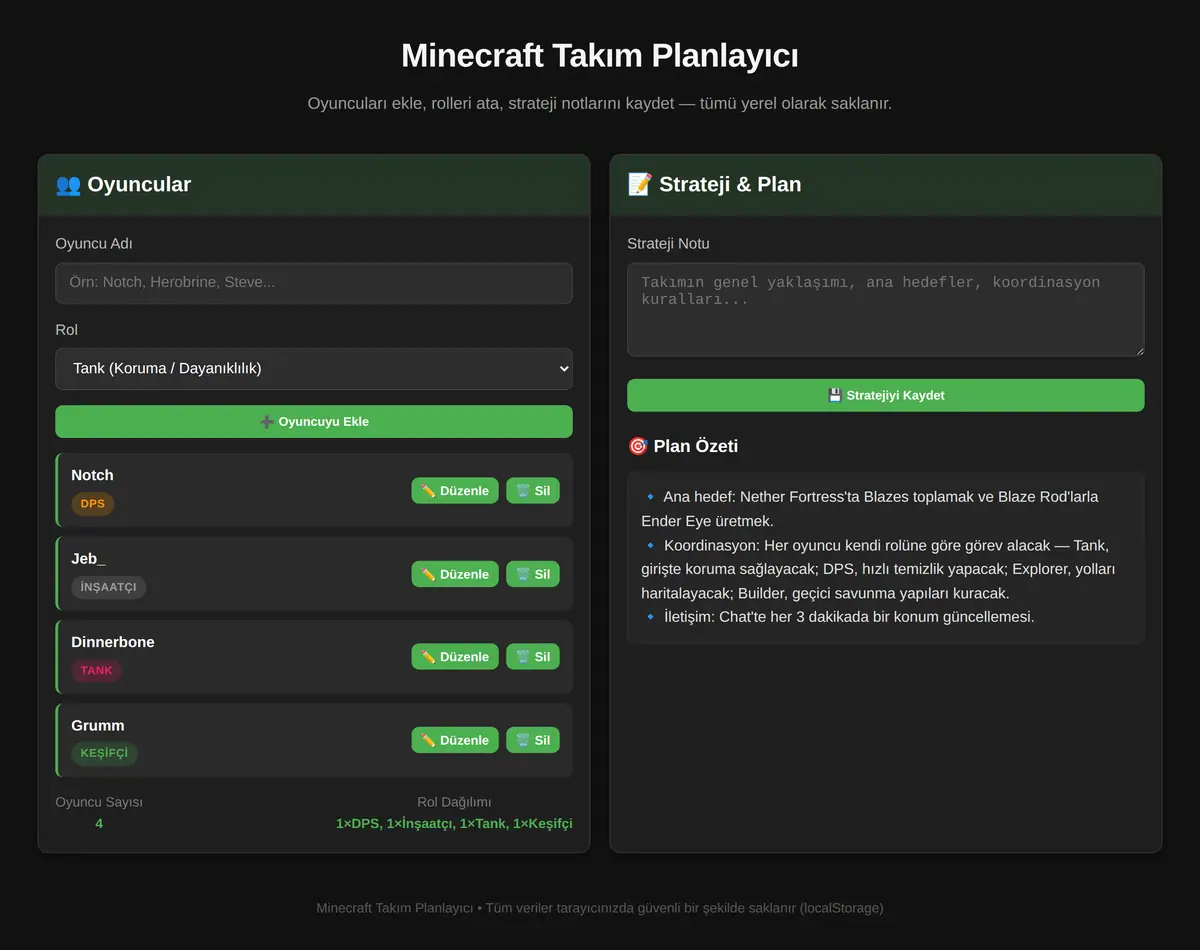This screenshot has height=950, width=1200.
Task: Click the Oyuncu Adı name input field
Action: (314, 283)
